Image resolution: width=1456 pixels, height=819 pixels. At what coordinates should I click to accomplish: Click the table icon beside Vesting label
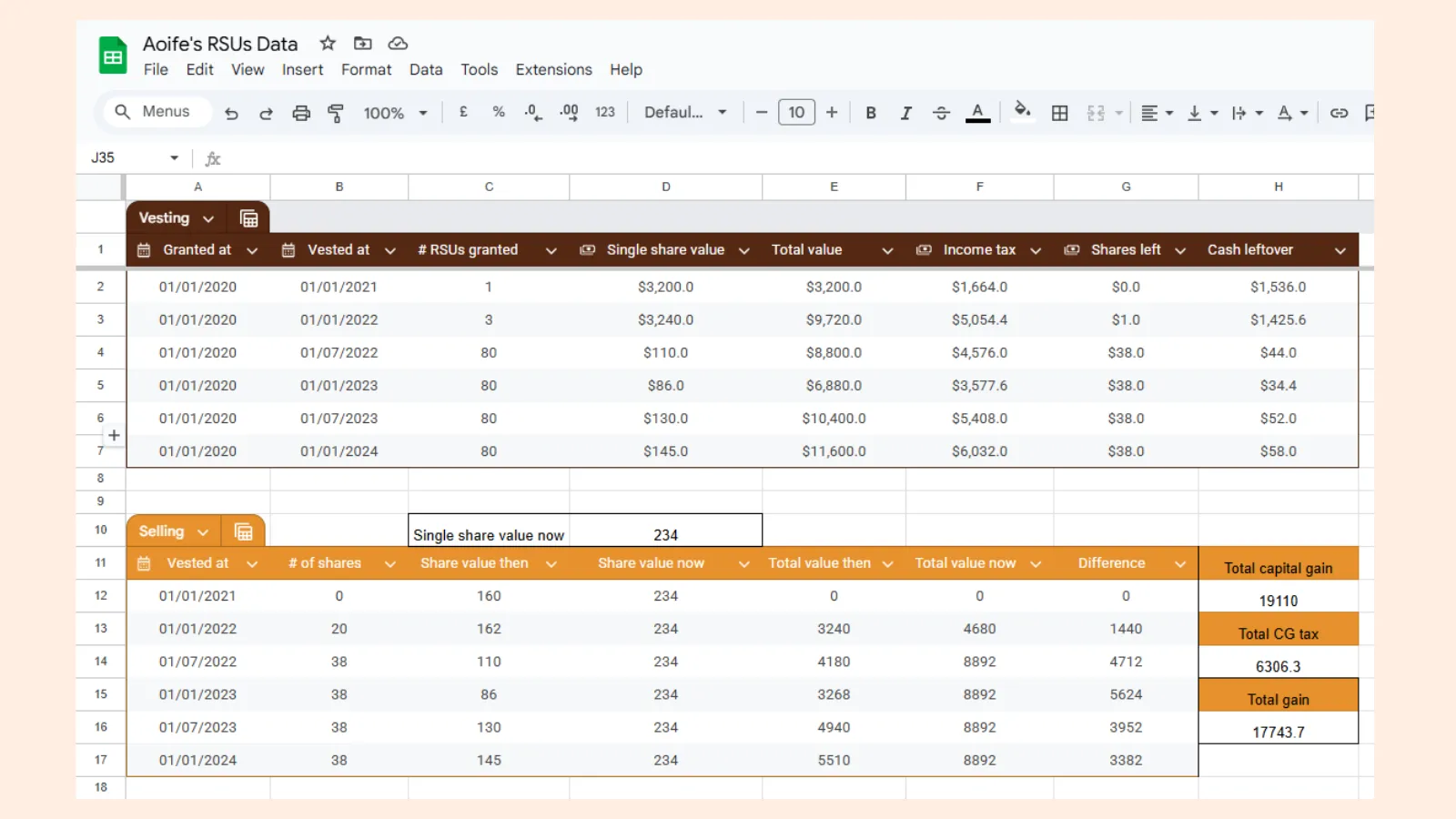pos(248,217)
